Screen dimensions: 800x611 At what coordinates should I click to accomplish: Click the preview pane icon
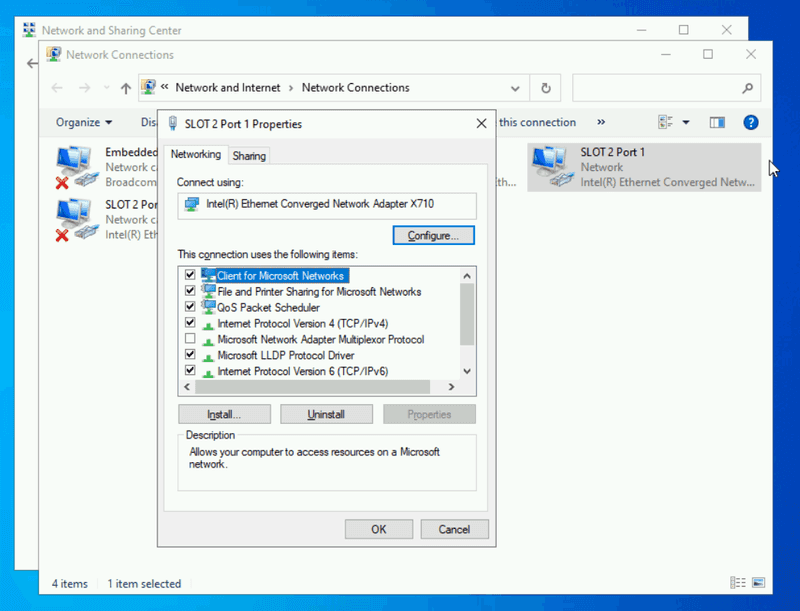coord(717,122)
